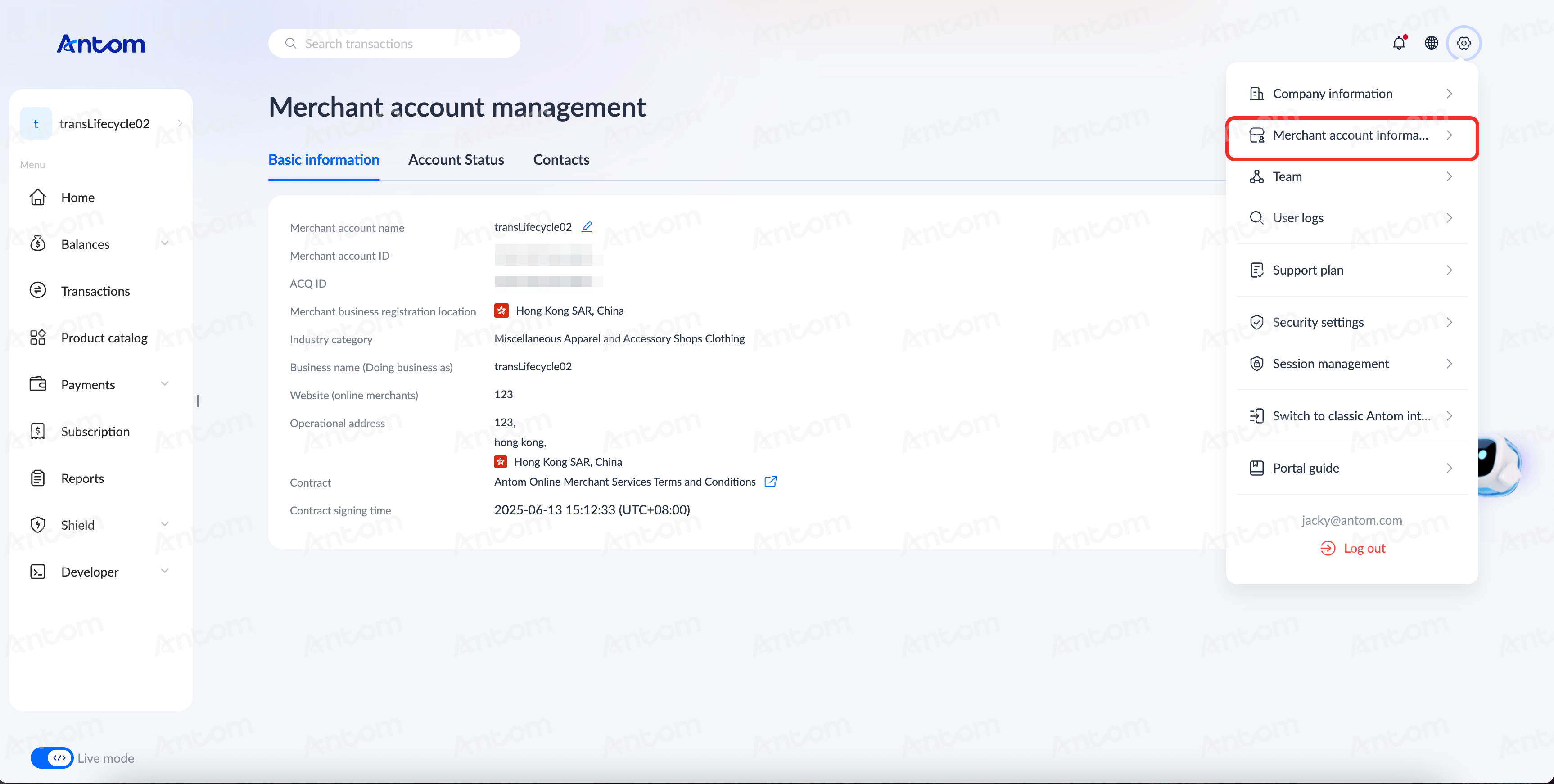Open the notifications bell icon
Image resolution: width=1554 pixels, height=784 pixels.
click(1399, 43)
